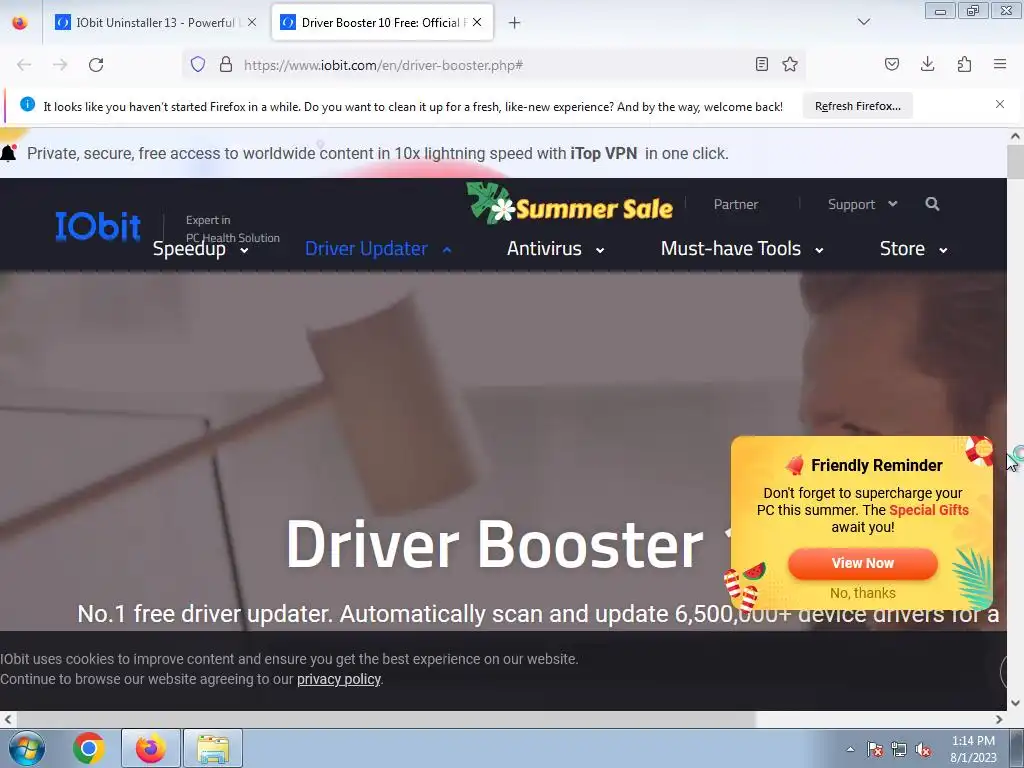
Task: Open the Extensions puzzle icon
Action: 964,64
